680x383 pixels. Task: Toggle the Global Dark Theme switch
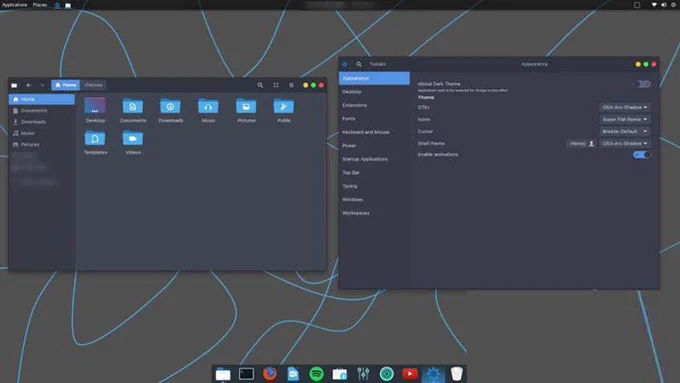click(x=642, y=84)
